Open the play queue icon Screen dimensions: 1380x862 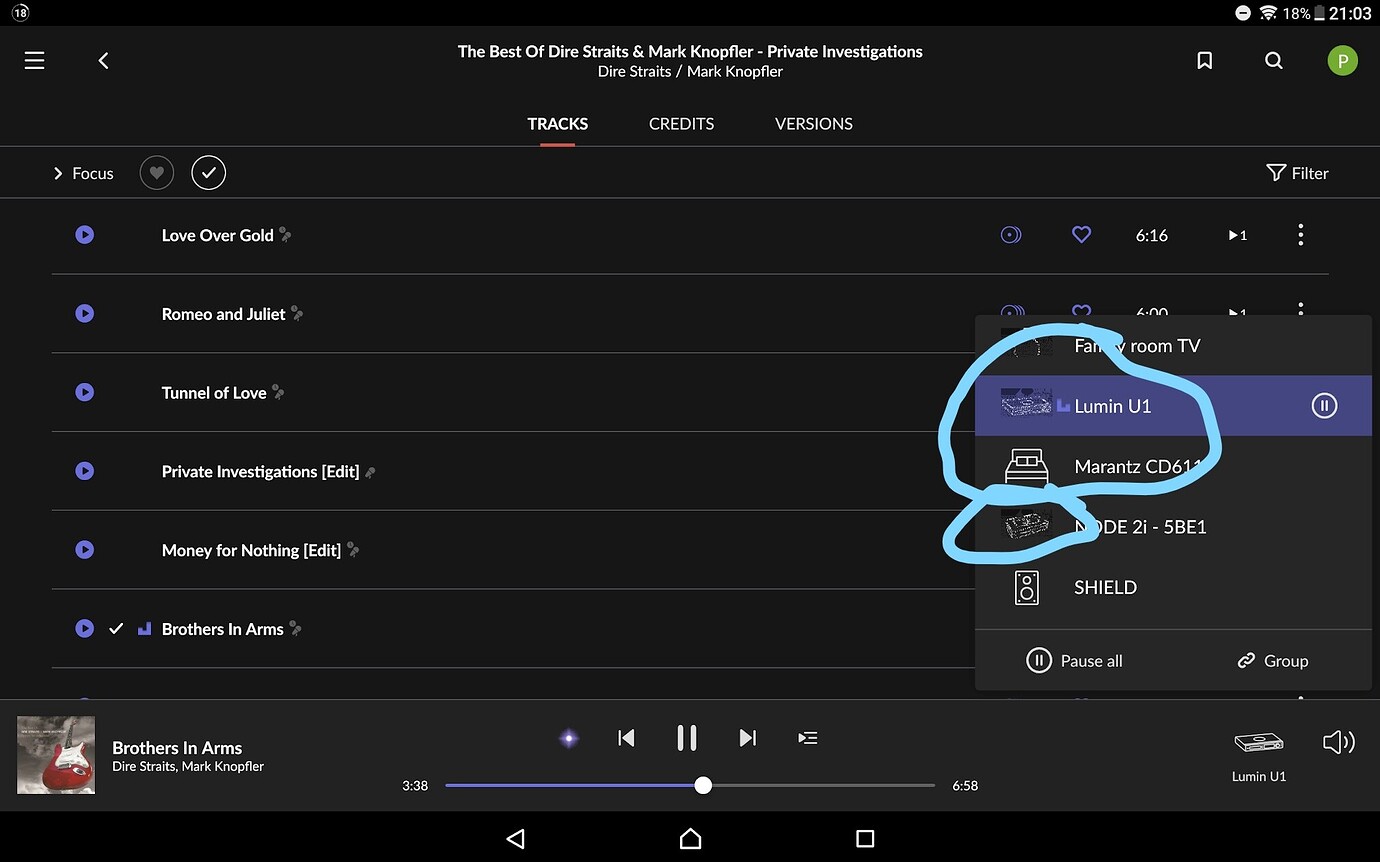(x=808, y=737)
